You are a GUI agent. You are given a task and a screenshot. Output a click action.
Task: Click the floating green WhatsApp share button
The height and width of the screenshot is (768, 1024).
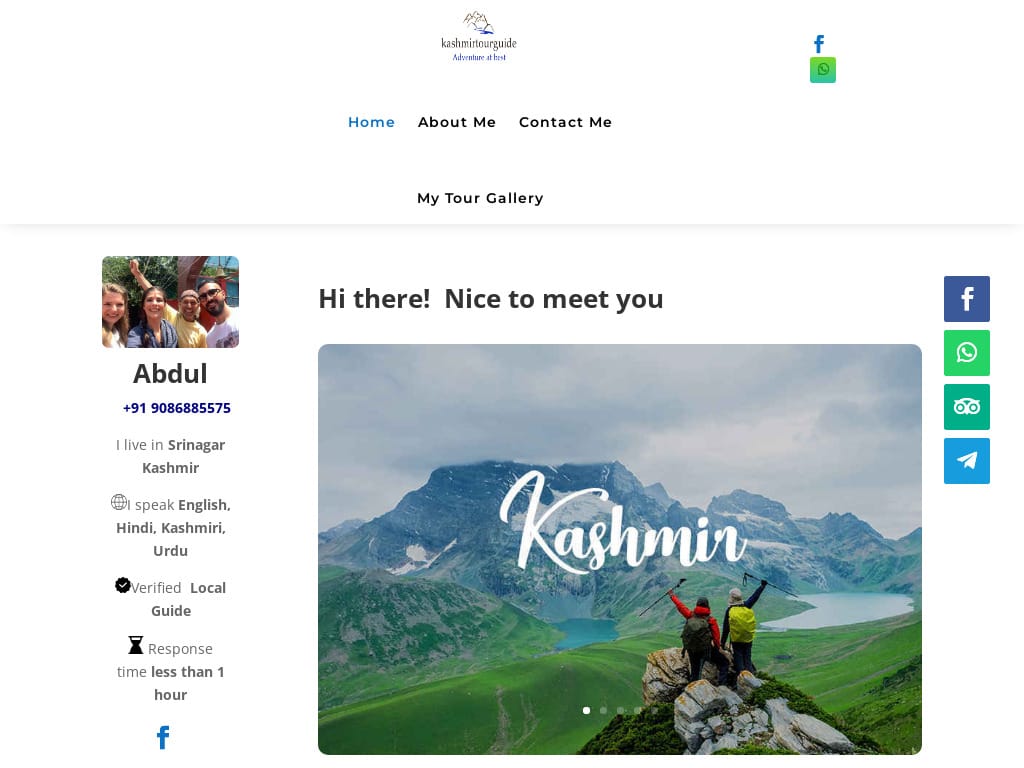tap(967, 353)
